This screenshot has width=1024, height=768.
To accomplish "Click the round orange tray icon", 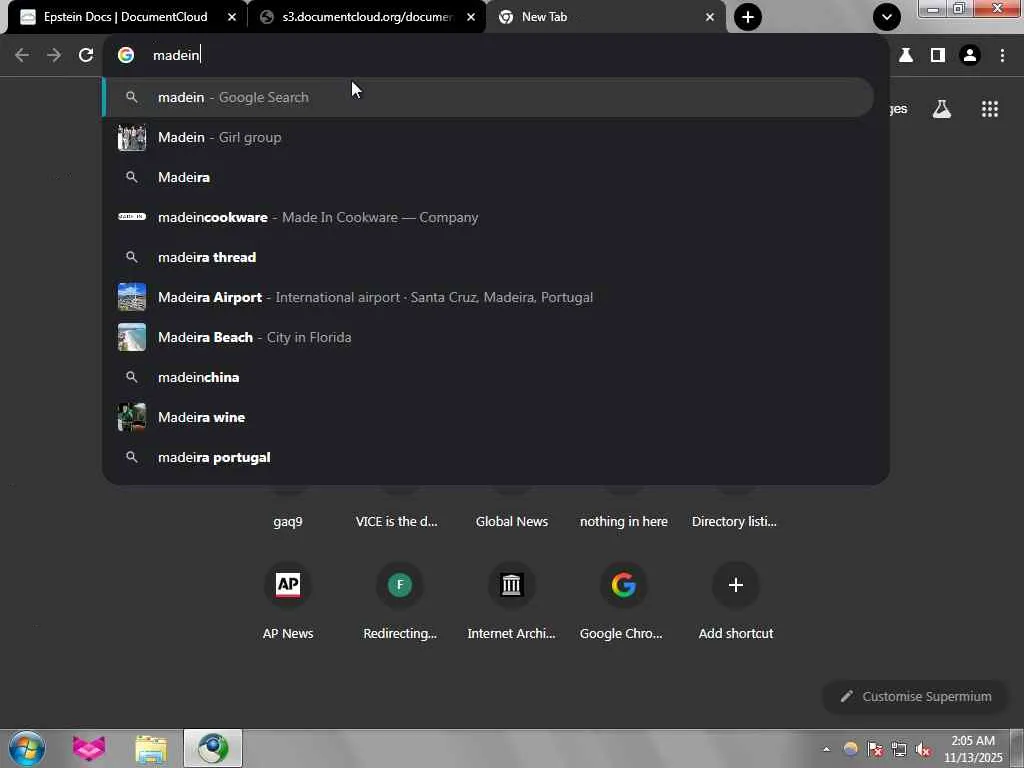I will tap(850, 749).
